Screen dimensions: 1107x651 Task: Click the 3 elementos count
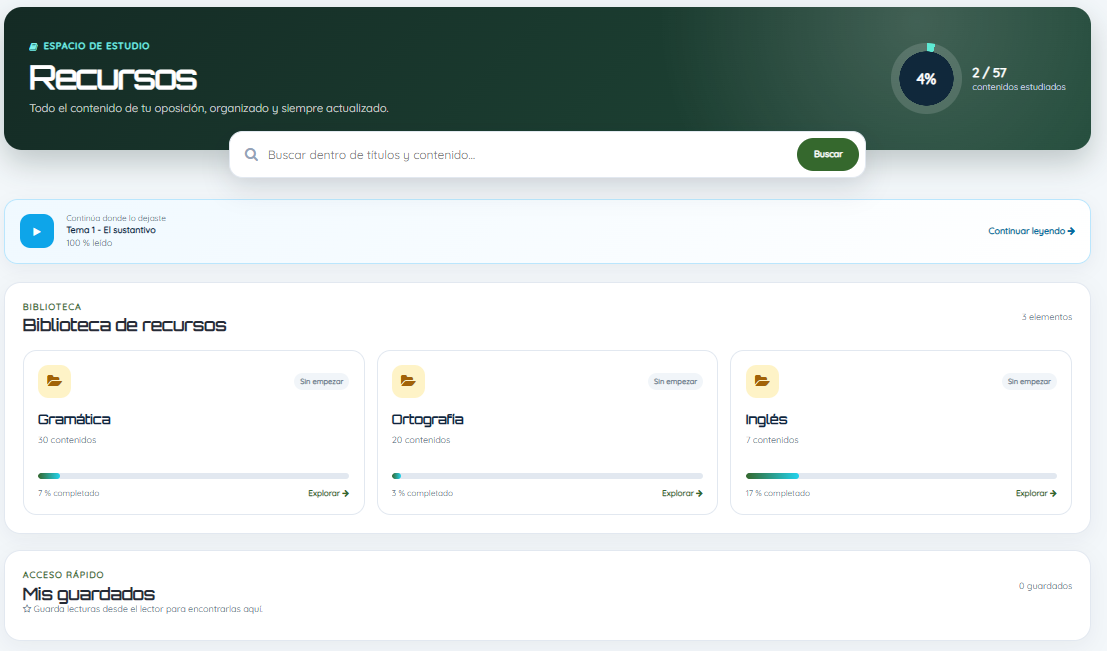coord(1047,317)
